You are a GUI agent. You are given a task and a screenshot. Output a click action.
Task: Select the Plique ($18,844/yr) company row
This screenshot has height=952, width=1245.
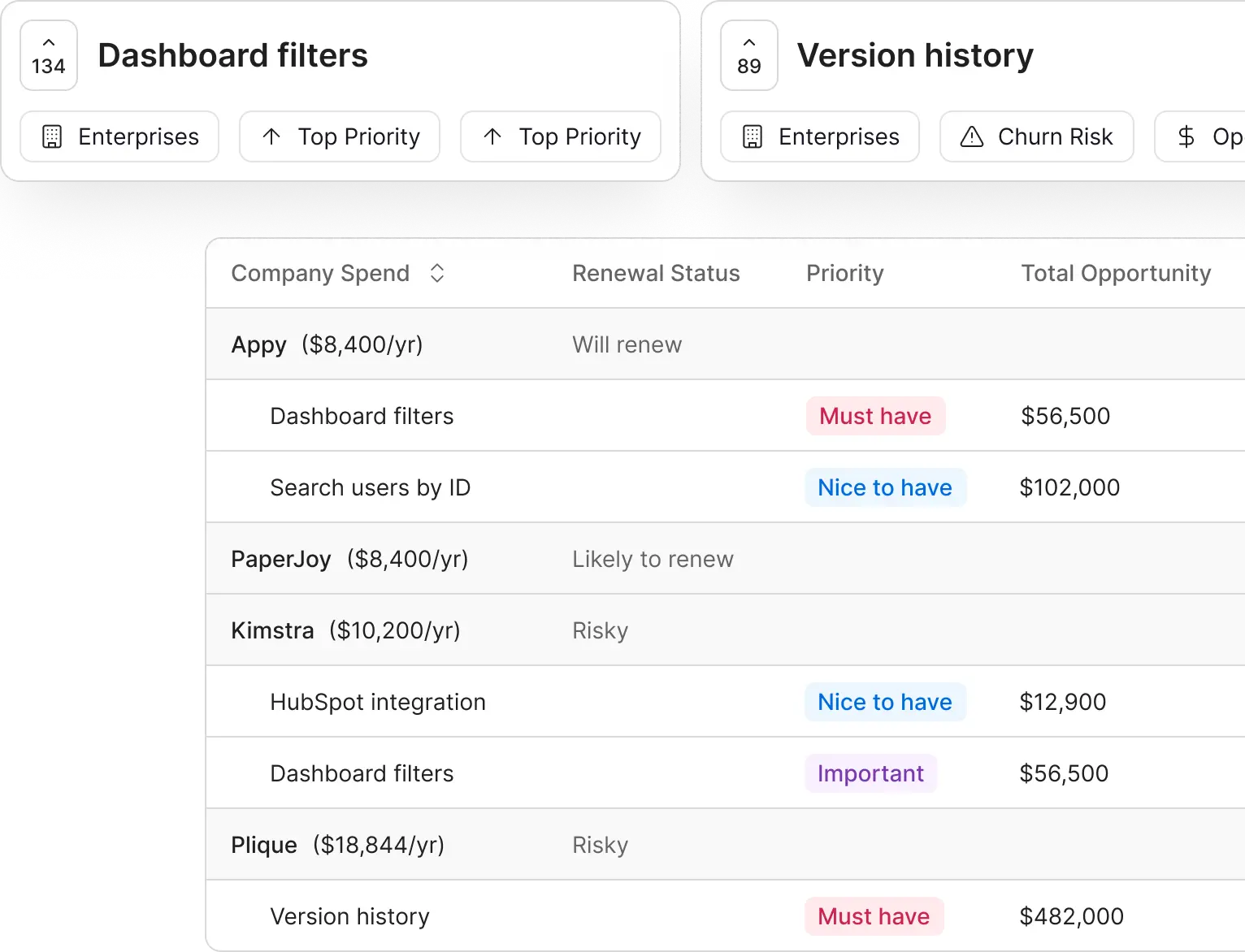(x=725, y=845)
